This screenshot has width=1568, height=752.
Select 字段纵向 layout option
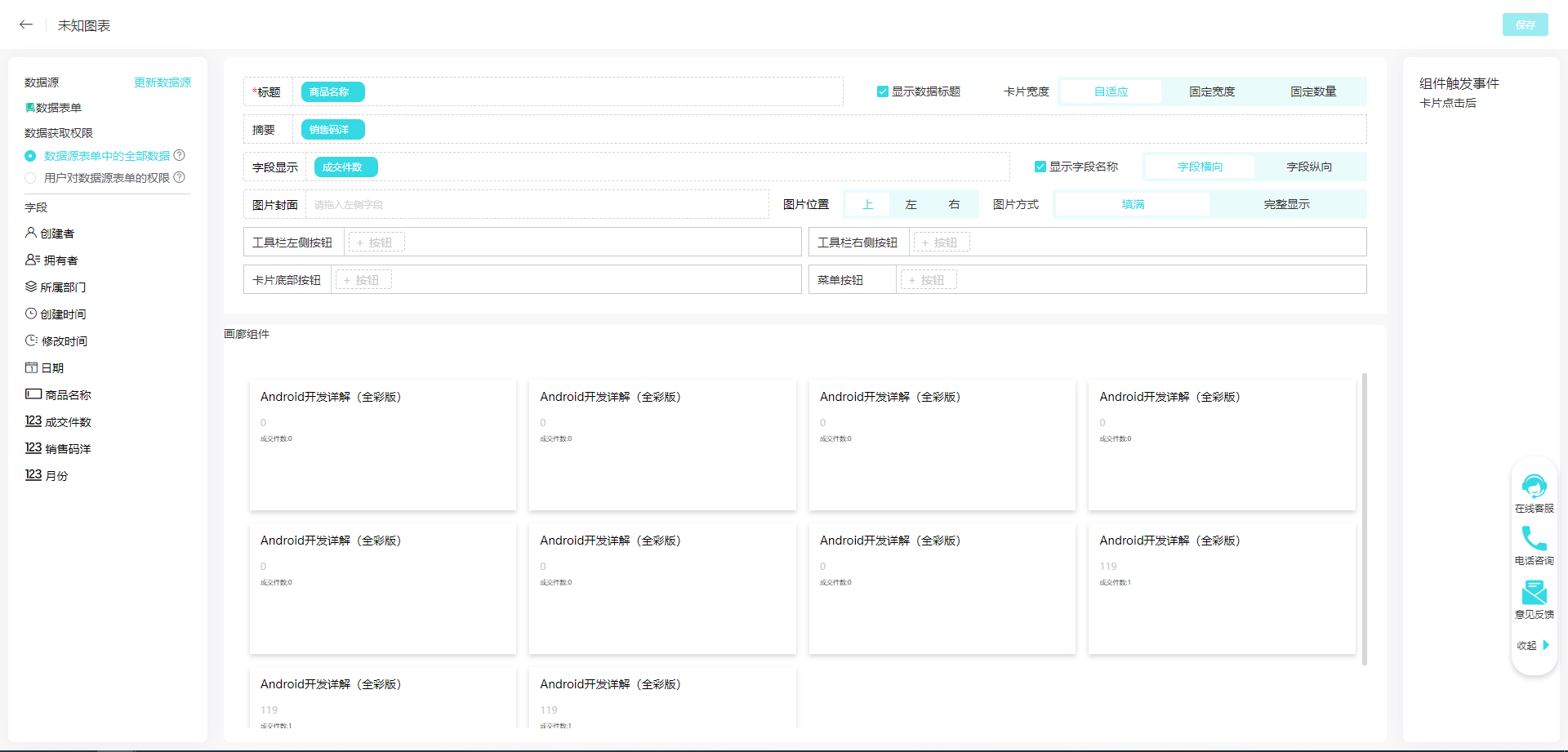pyautogui.click(x=1309, y=167)
